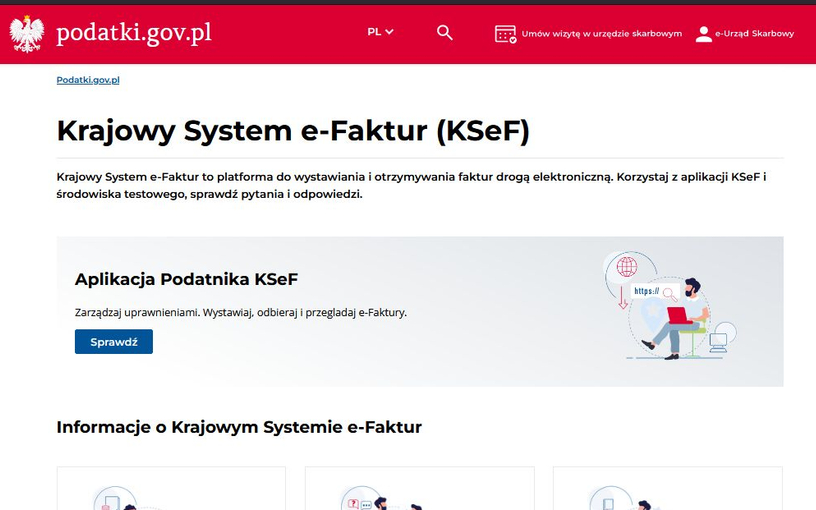Click the 'Zarządzaj uprawnieniami' description text
816x510 pixels.
click(x=241, y=313)
